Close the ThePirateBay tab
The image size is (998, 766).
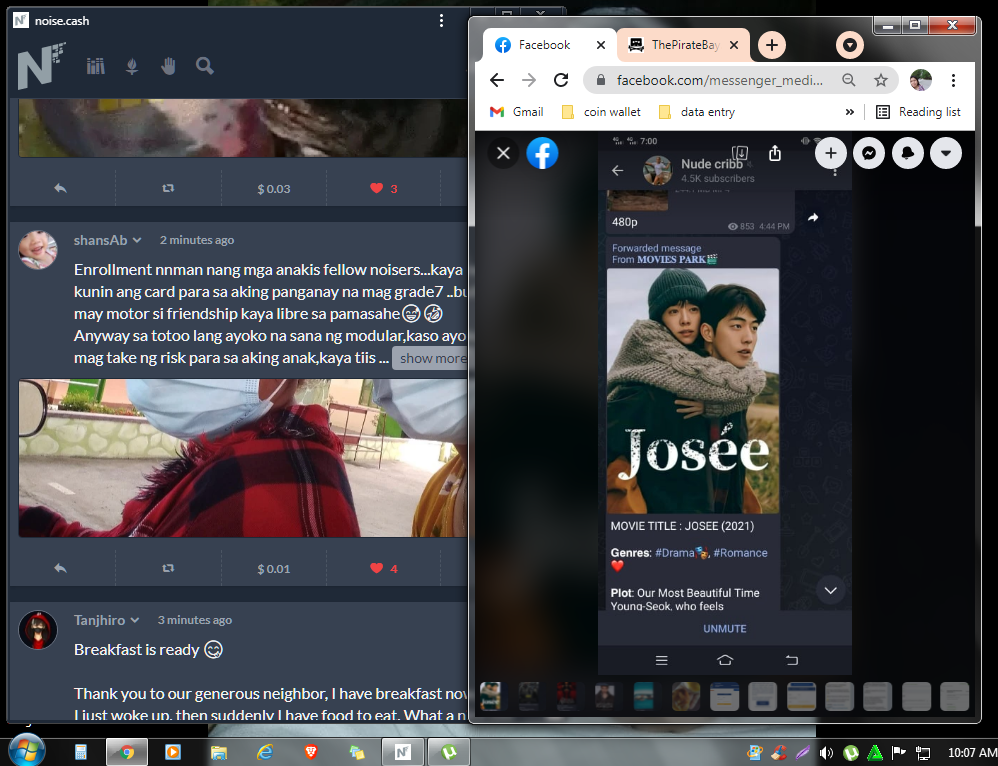pos(734,45)
